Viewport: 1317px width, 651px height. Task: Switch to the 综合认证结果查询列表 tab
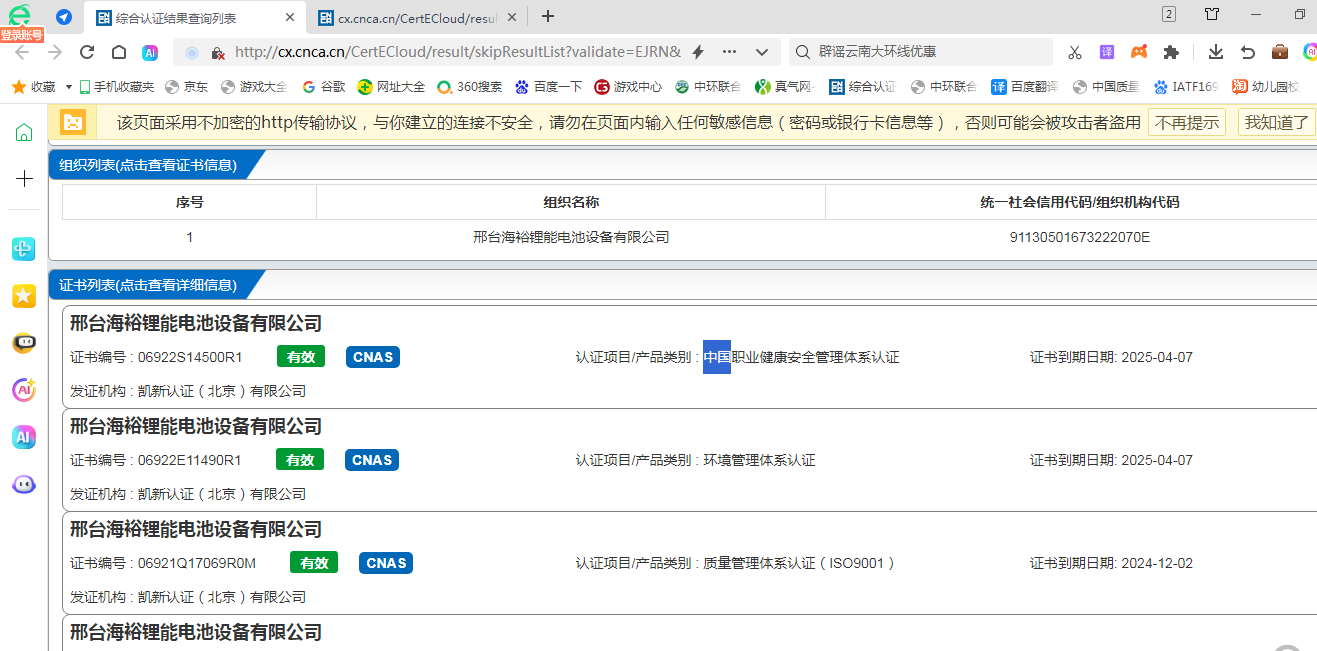coord(195,17)
